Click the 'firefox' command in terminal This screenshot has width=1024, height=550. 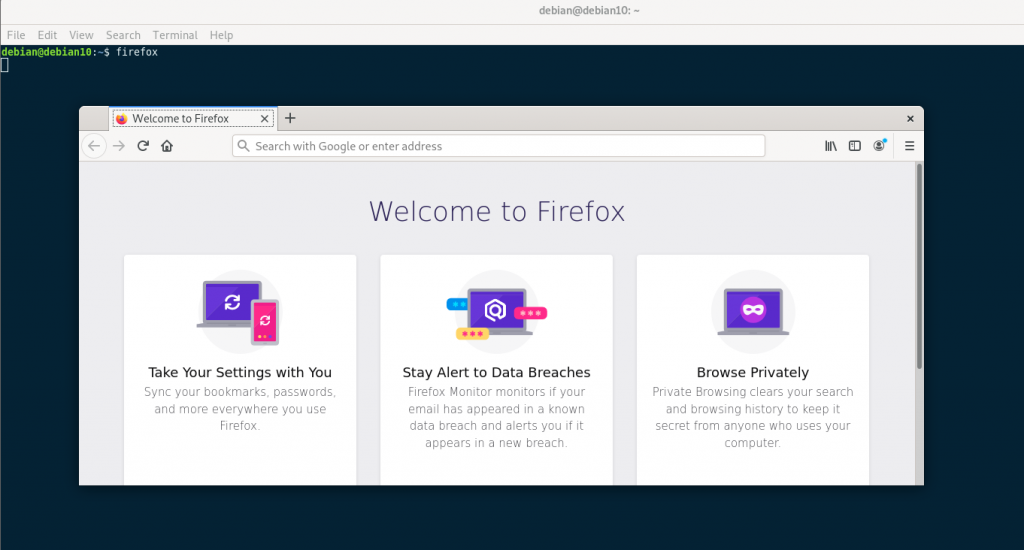(x=136, y=52)
